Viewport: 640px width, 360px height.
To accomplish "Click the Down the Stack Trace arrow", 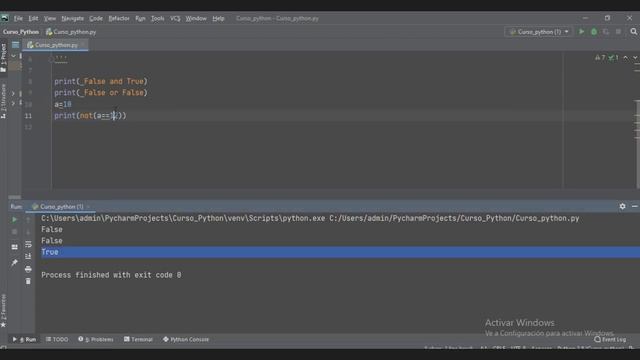I will pyautogui.click(x=28, y=232).
